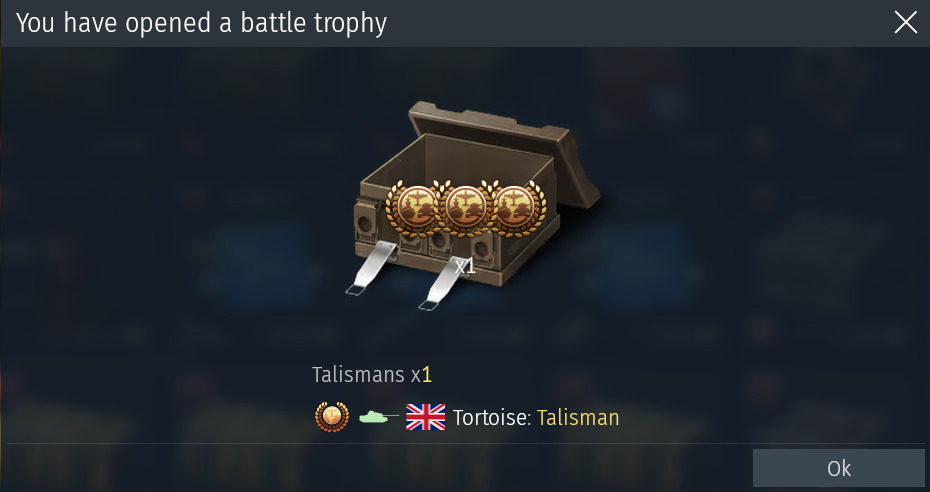
Task: Click the divider line above the Ok button
Action: [465, 443]
